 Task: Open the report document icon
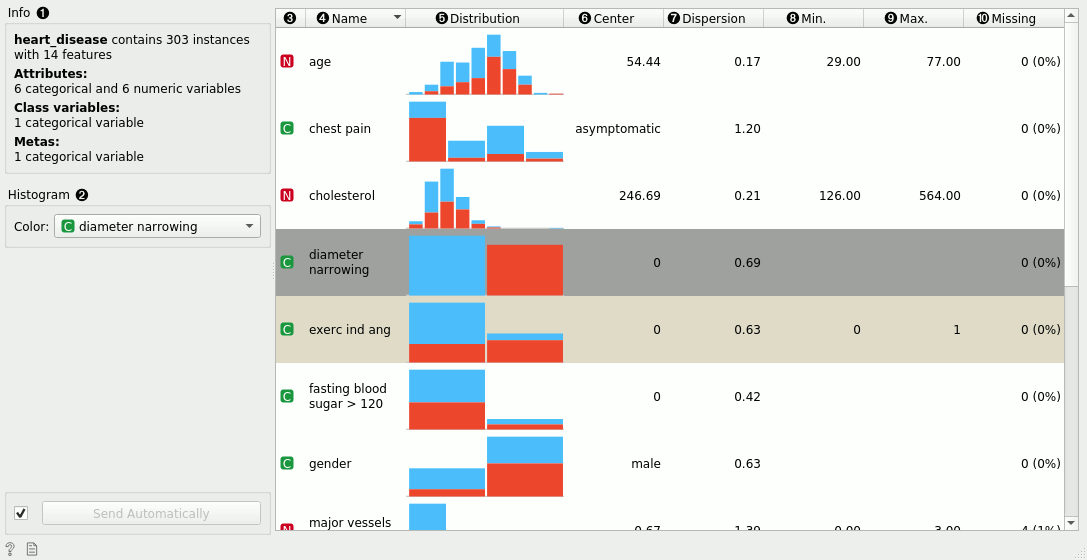coord(32,549)
